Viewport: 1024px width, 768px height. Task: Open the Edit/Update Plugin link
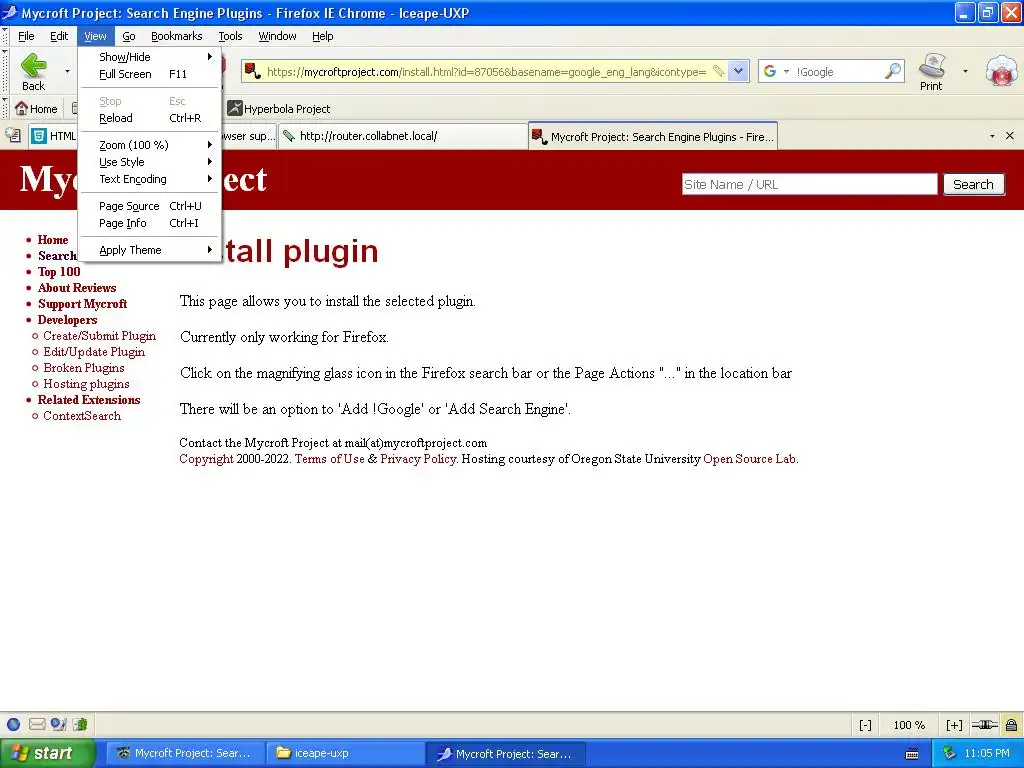[x=94, y=351]
